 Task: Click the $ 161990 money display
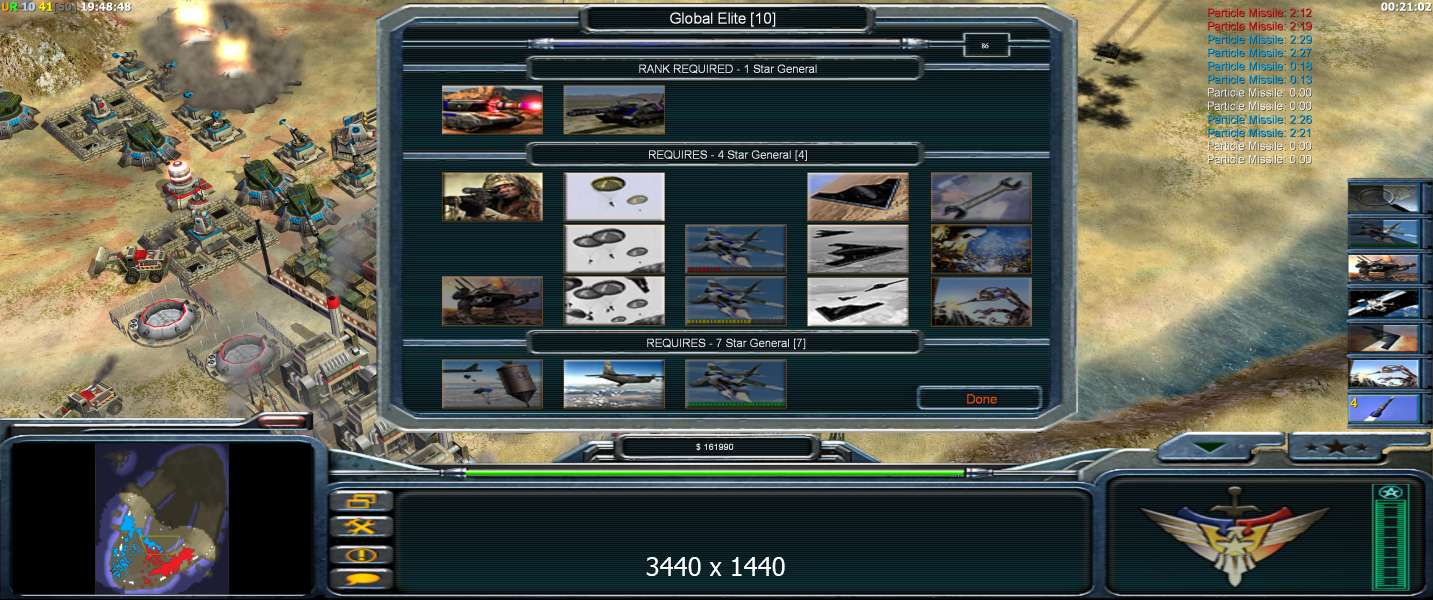(x=715, y=447)
